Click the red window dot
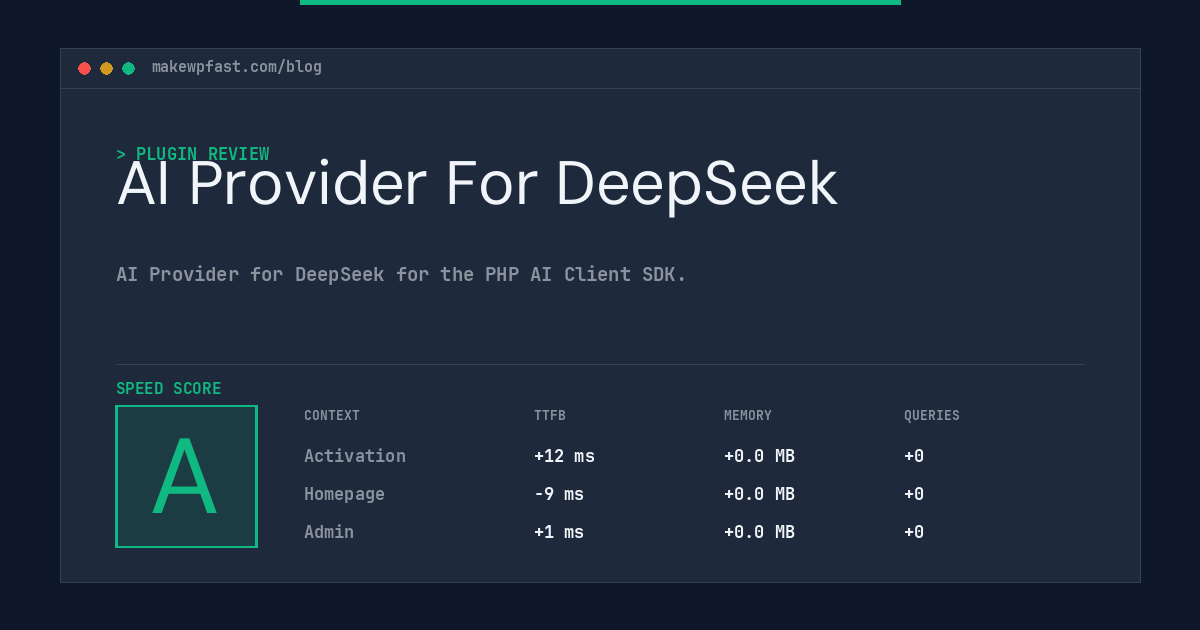 84,68
